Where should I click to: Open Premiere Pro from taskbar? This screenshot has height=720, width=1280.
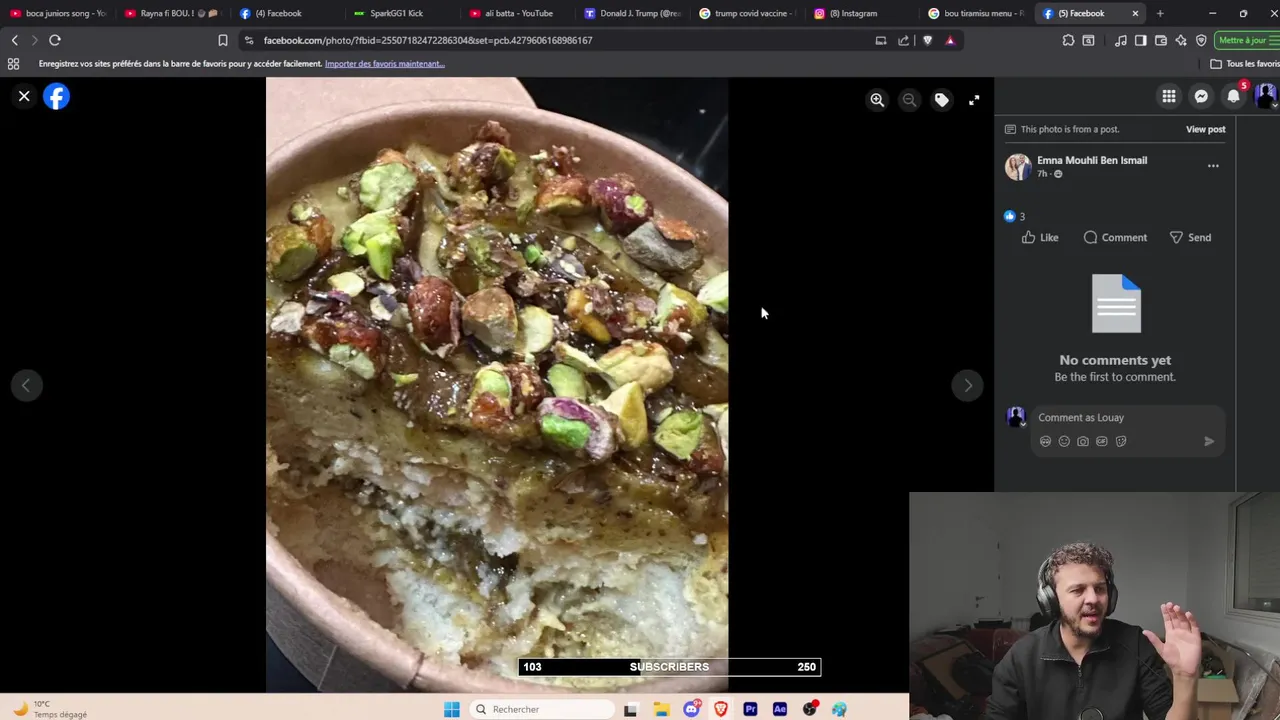point(750,709)
